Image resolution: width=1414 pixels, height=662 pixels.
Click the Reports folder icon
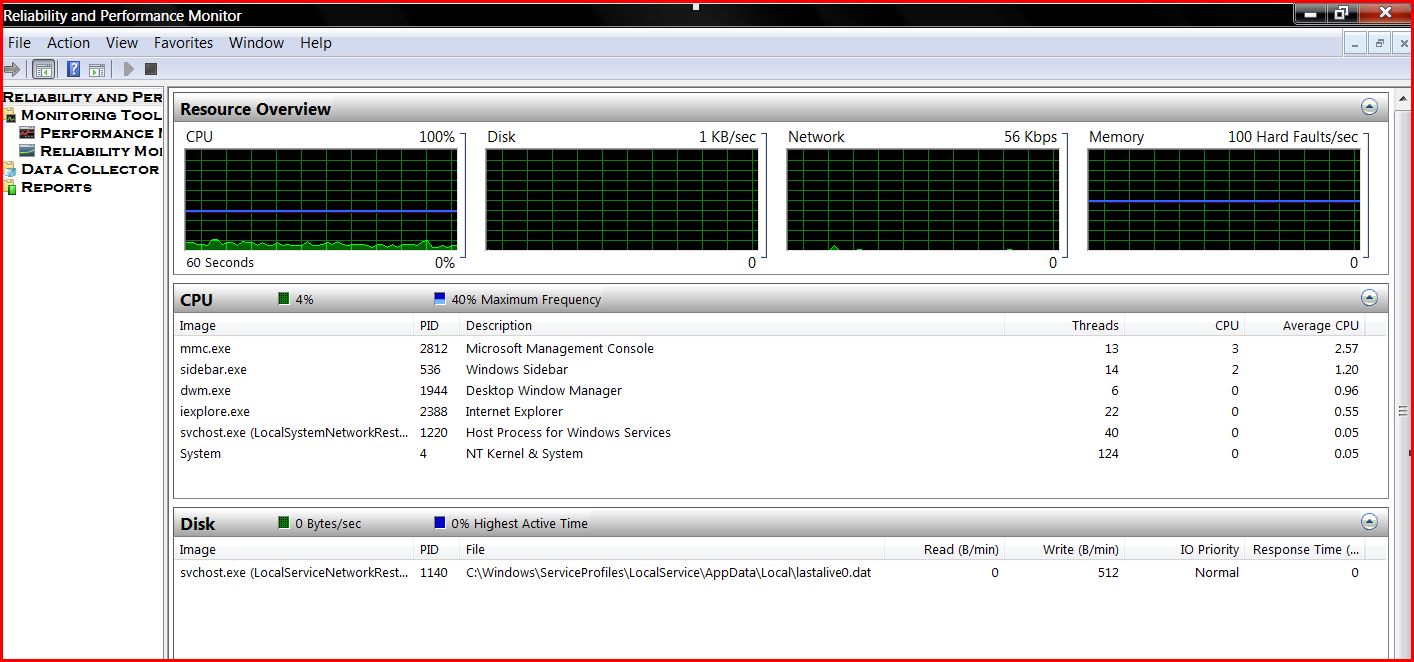click(10, 187)
